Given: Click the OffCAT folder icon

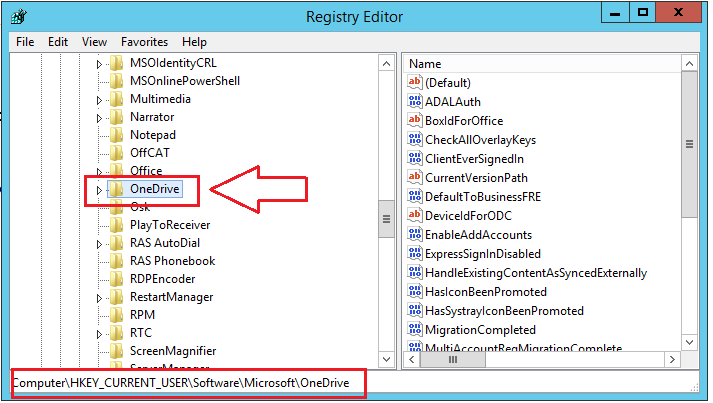Looking at the screenshot, I should coord(117,153).
